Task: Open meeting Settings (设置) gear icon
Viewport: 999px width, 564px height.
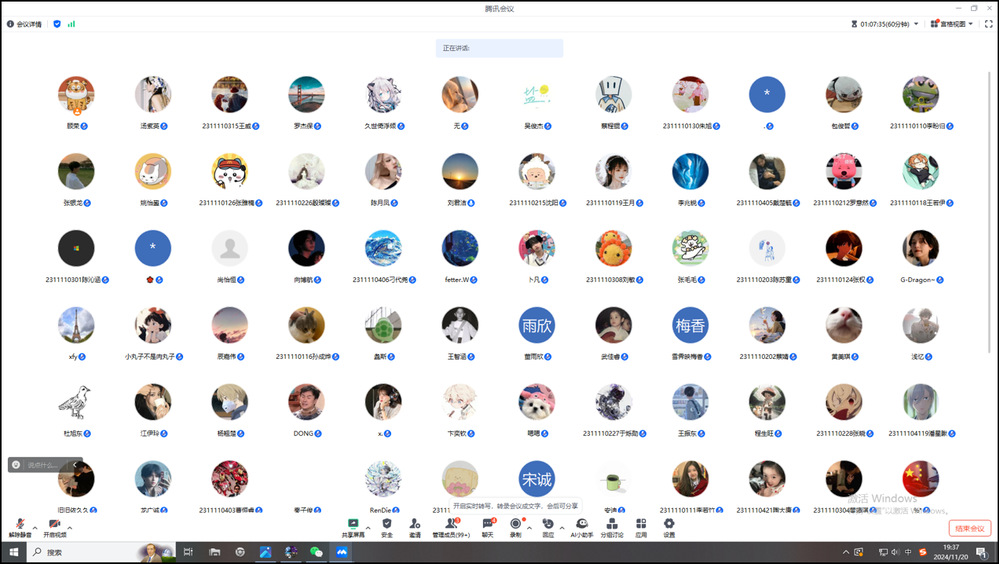Action: 669,525
